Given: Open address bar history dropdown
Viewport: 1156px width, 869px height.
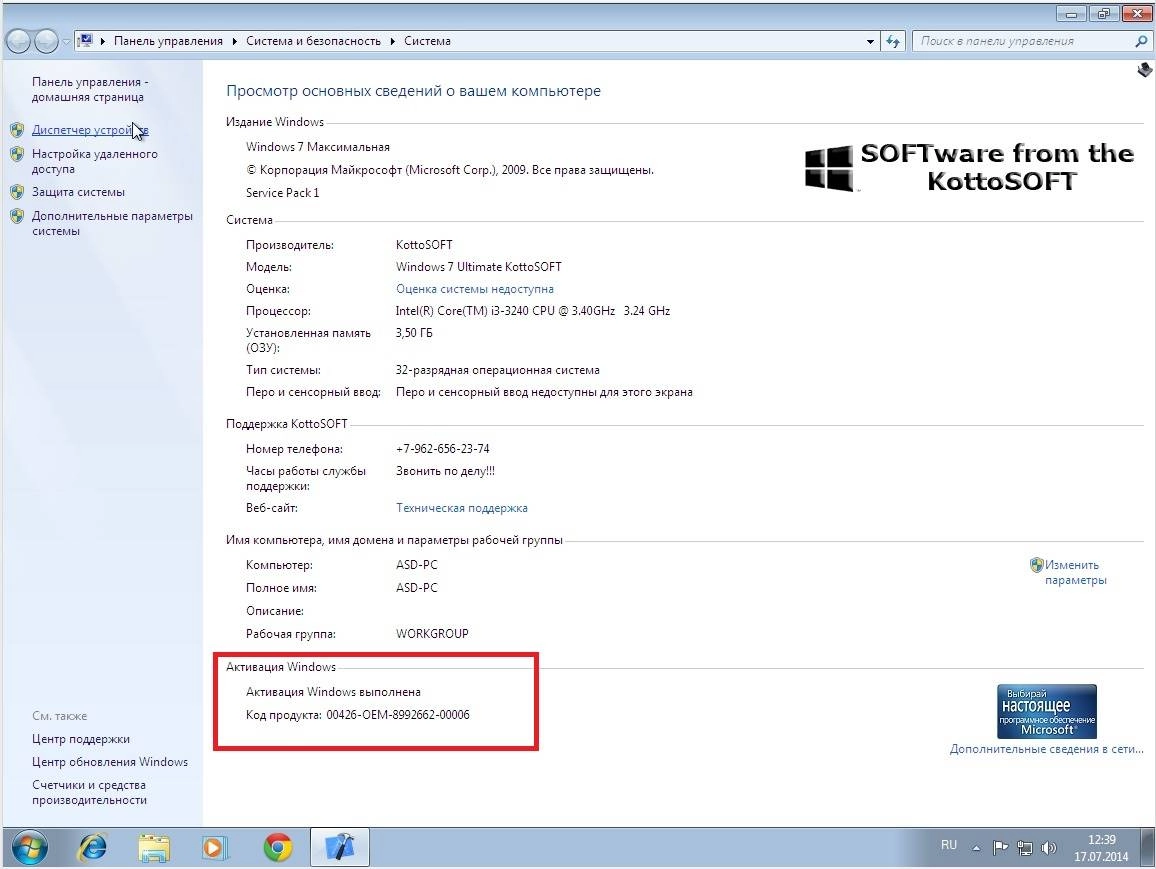Looking at the screenshot, I should [x=870, y=42].
